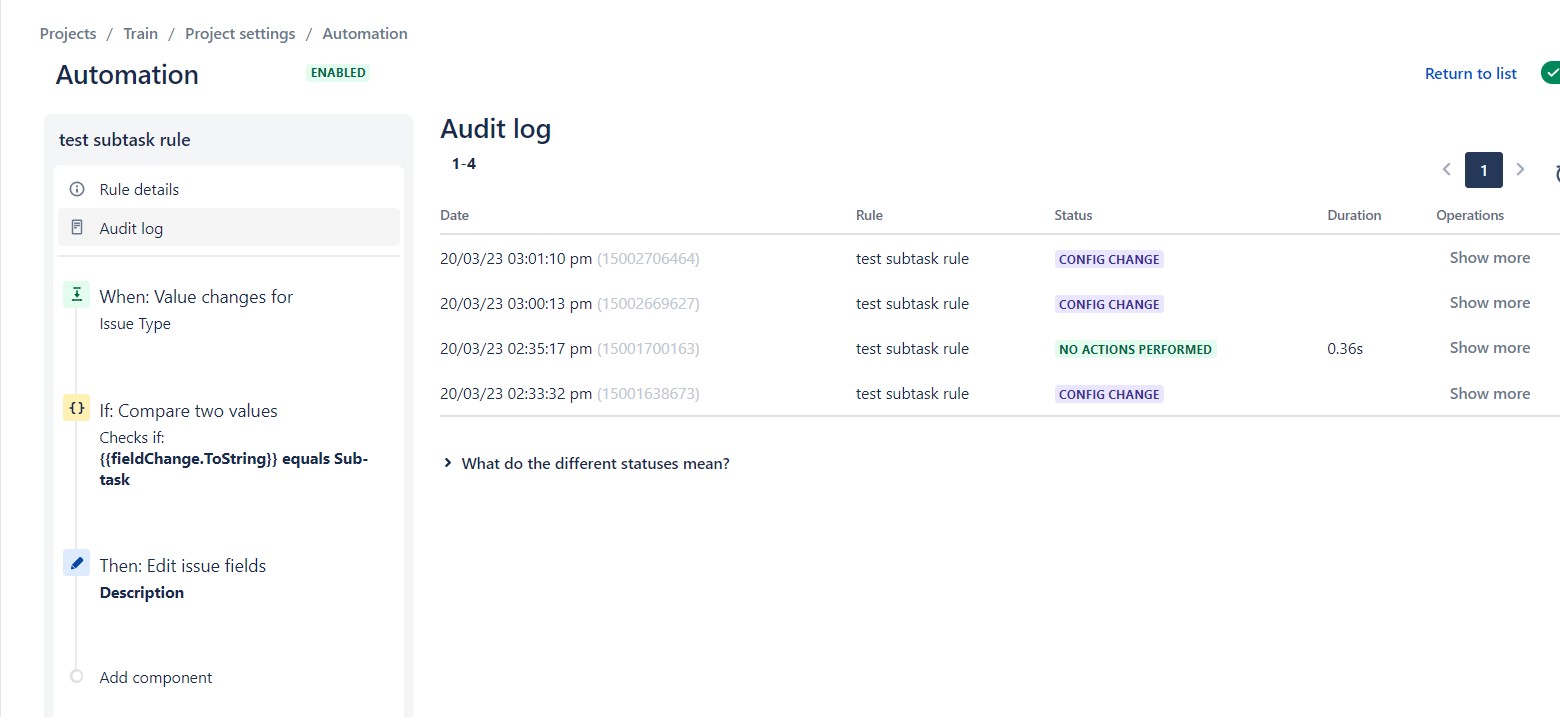Click the Return to list link
The height and width of the screenshot is (717, 1560).
coord(1471,74)
